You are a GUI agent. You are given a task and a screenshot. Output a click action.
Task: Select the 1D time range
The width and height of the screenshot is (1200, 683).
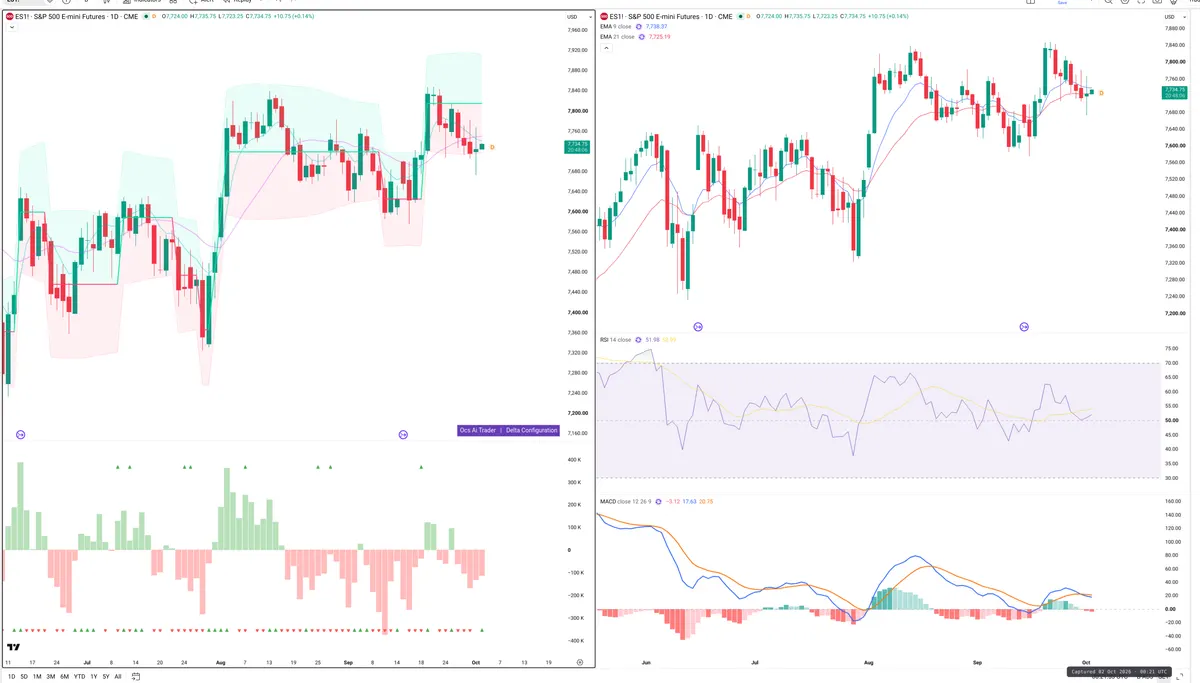12,677
